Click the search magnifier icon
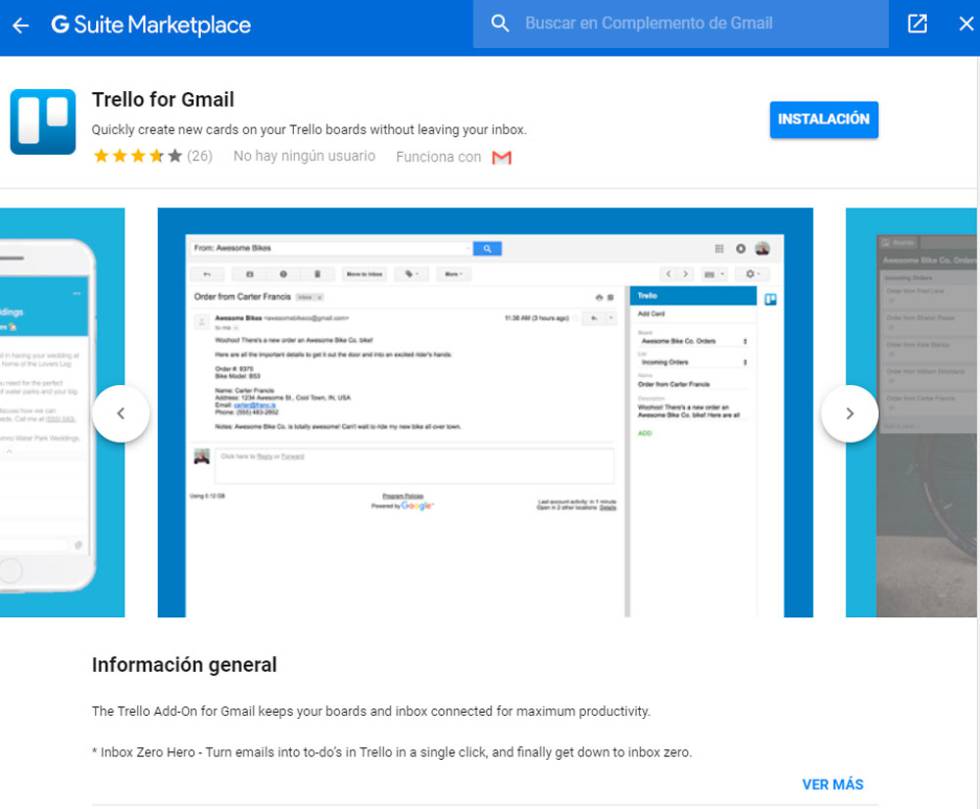The image size is (980, 809). (x=499, y=24)
